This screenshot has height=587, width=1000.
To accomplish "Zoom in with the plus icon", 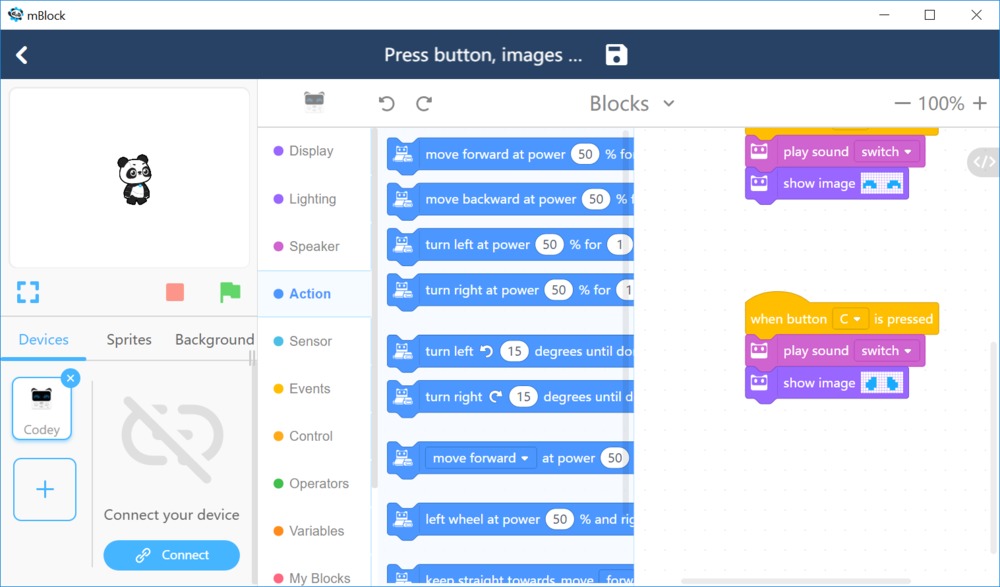I will [980, 103].
